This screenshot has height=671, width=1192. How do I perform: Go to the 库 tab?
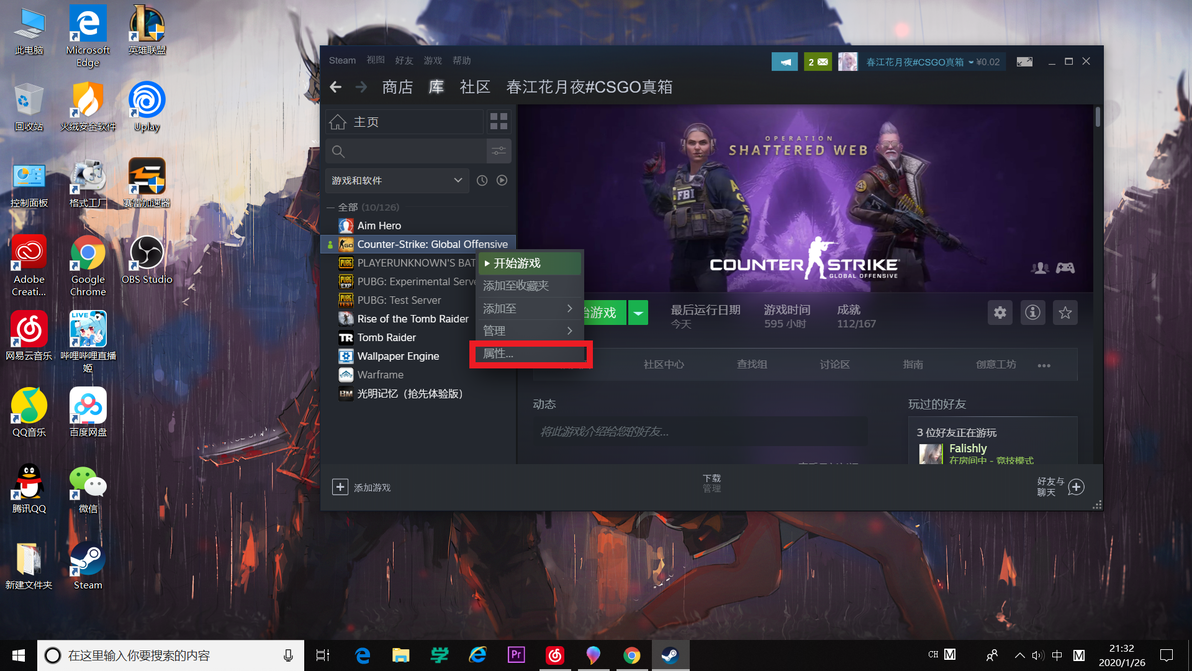[x=436, y=87]
